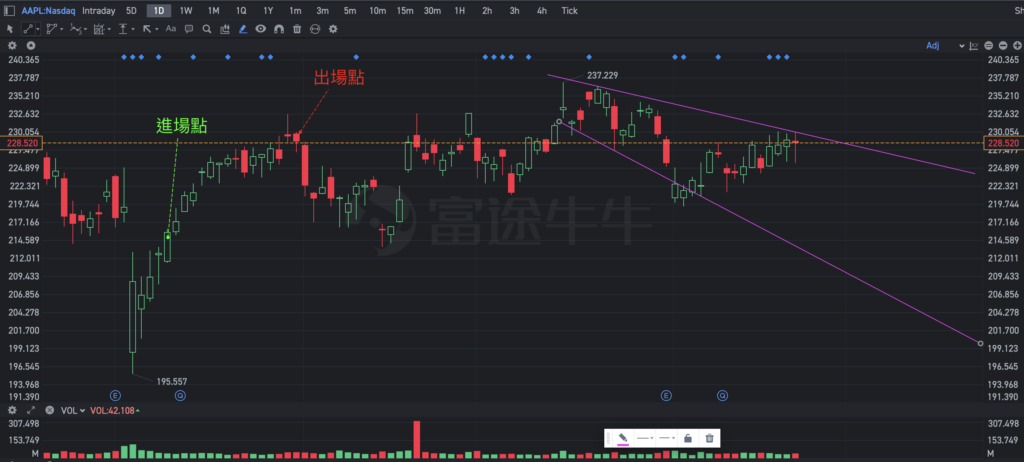The height and width of the screenshot is (462, 1024).
Task: Select the Aa text tool
Action: (x=170, y=29)
